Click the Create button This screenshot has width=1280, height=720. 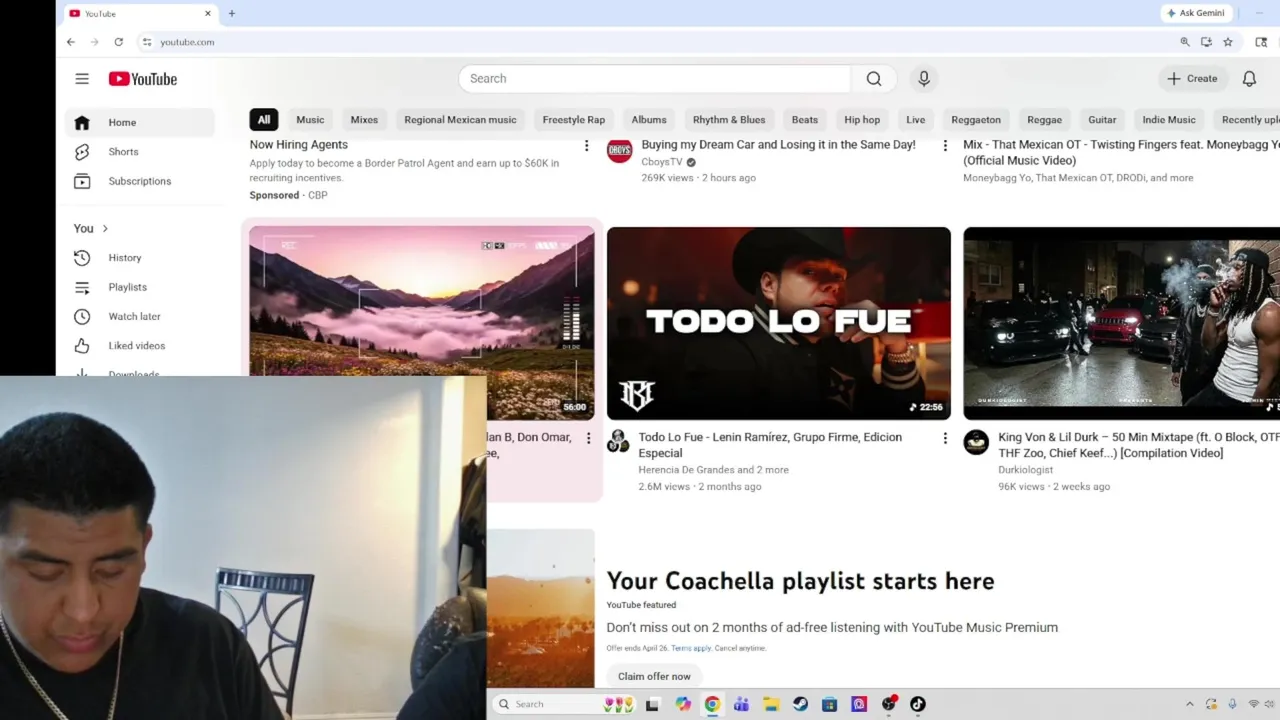coord(1192,79)
